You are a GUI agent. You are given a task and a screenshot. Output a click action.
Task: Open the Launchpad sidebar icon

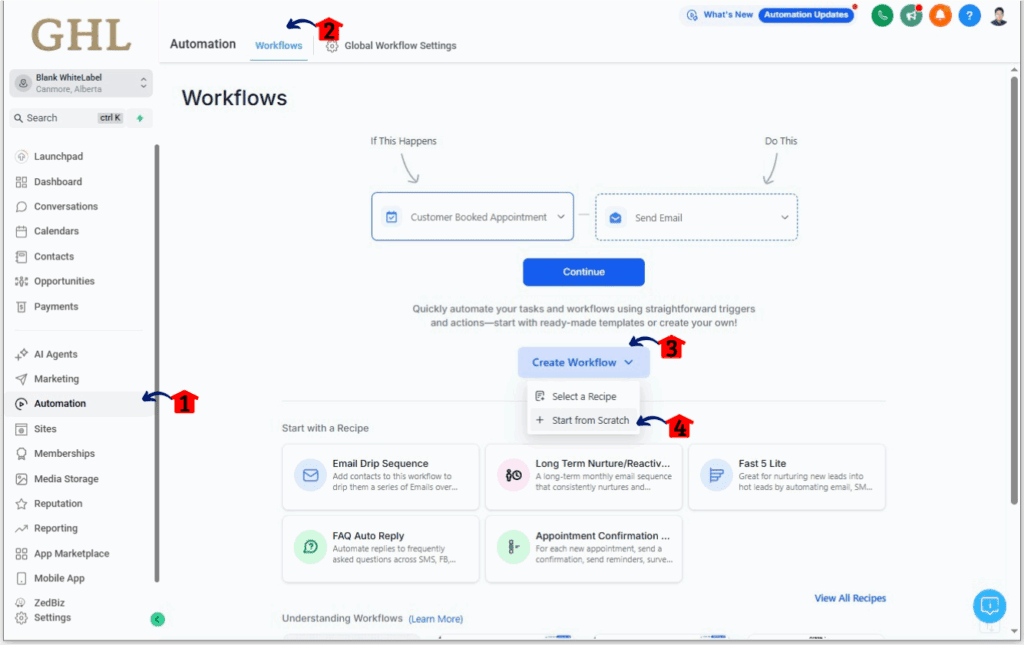click(22, 157)
